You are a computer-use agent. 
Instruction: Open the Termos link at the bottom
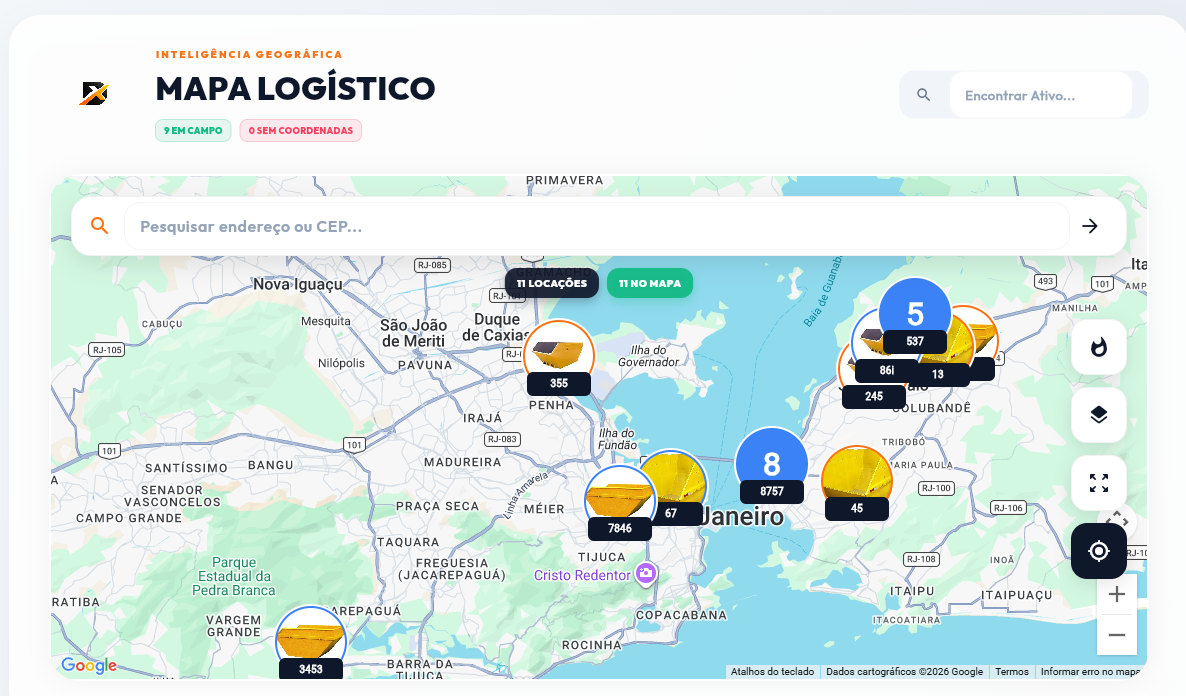(1011, 672)
